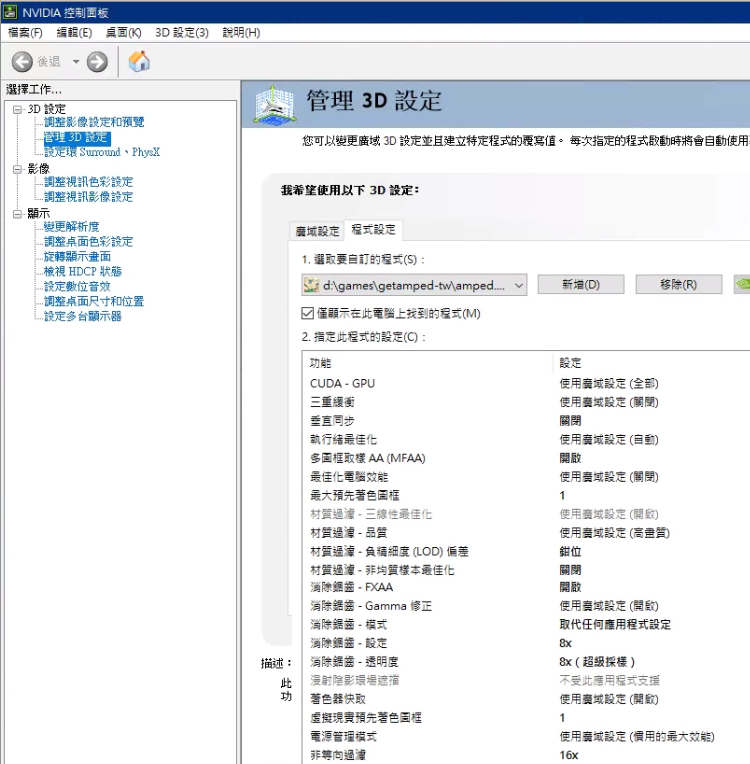Select 消除鋸齒 - FXAA row
Viewport: 750px width, 764px height.
(x=525, y=588)
